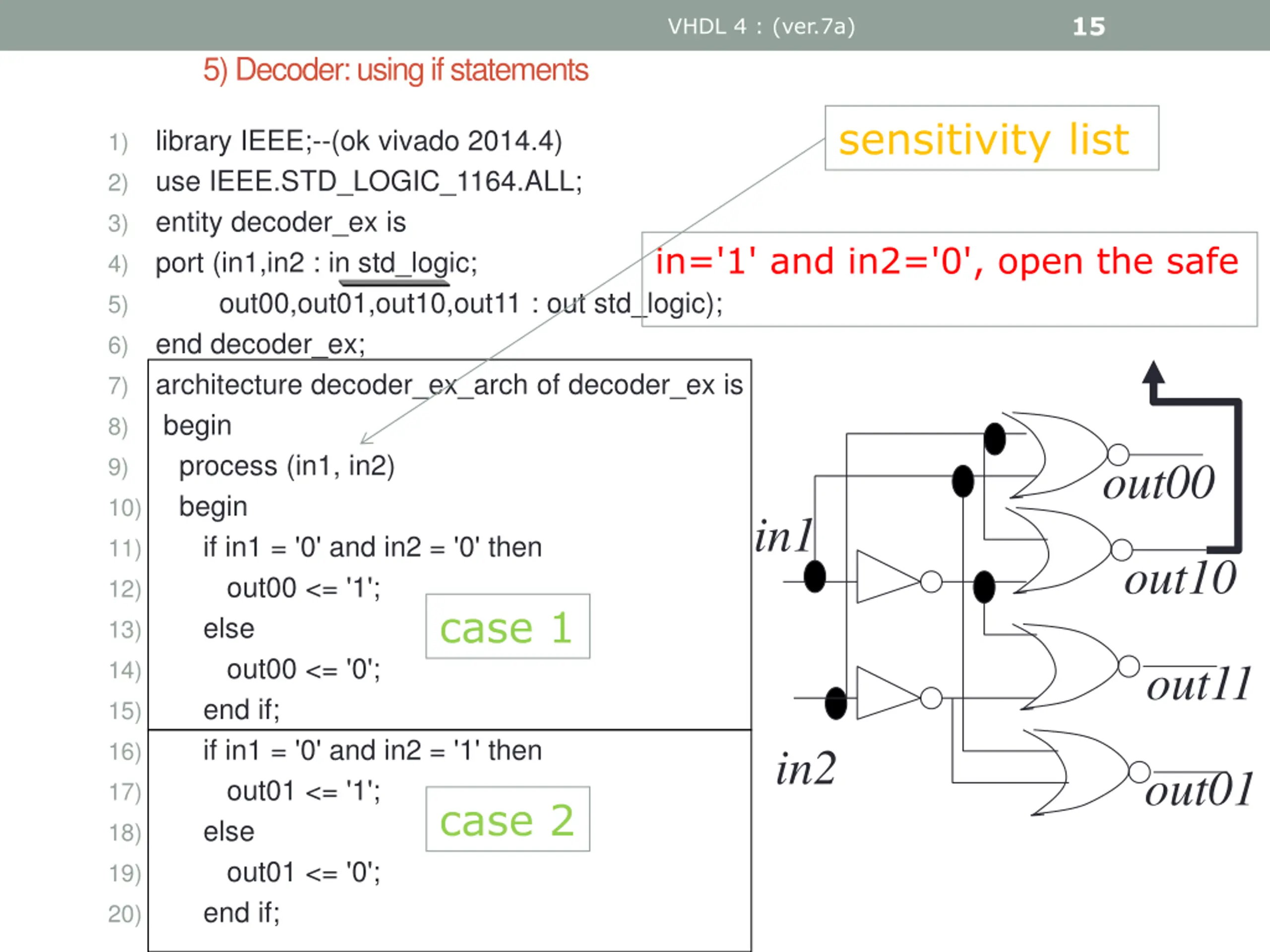Click the line 'if in1 = '0' and in2 = '1' then'
Screen dimensions: 1270x952
coord(373,751)
